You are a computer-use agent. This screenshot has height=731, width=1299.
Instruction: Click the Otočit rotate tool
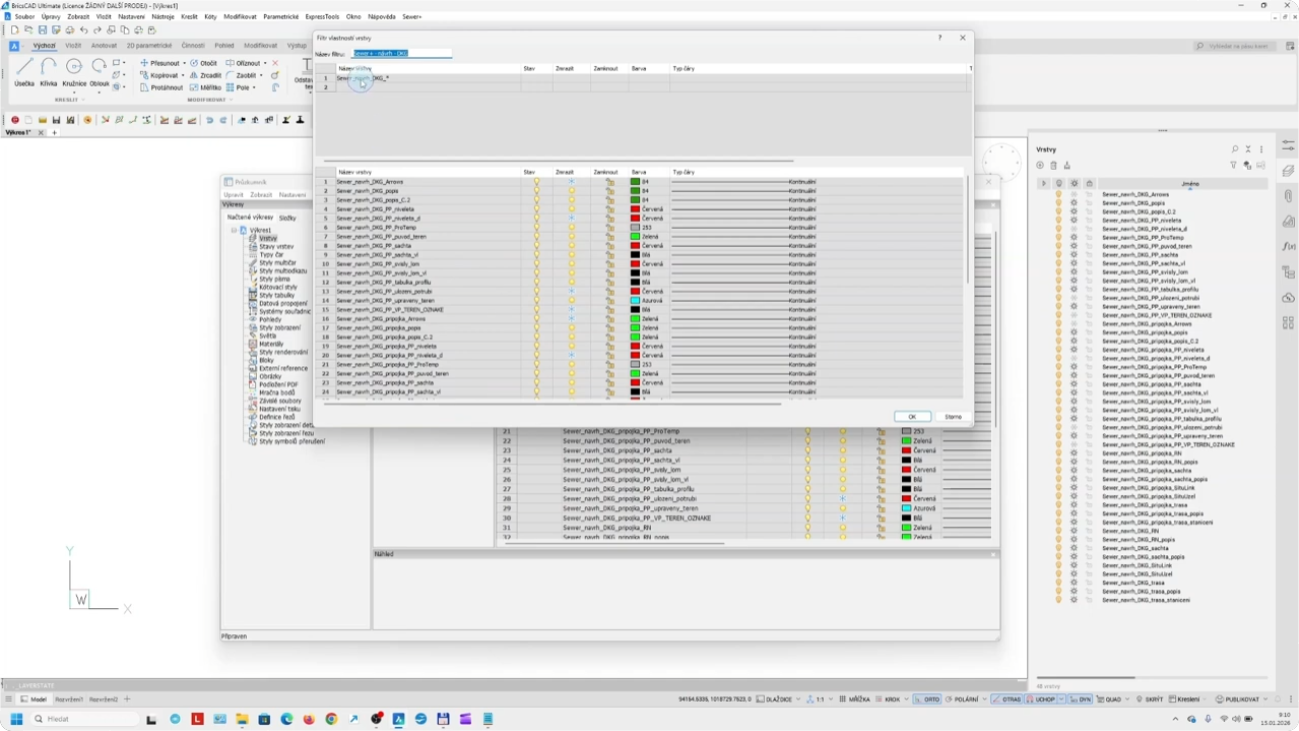pos(204,63)
